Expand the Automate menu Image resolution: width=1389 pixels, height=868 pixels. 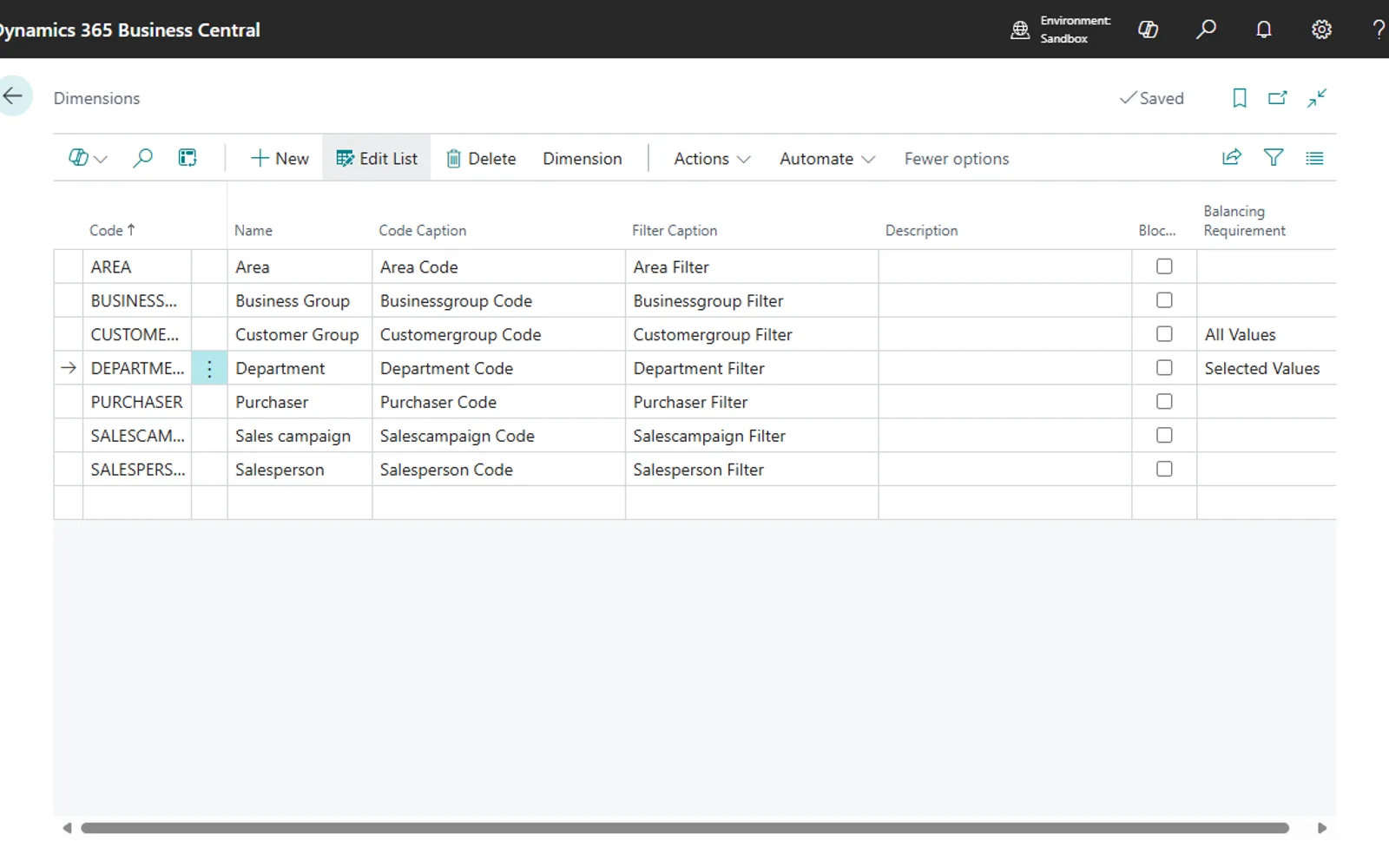coord(826,159)
